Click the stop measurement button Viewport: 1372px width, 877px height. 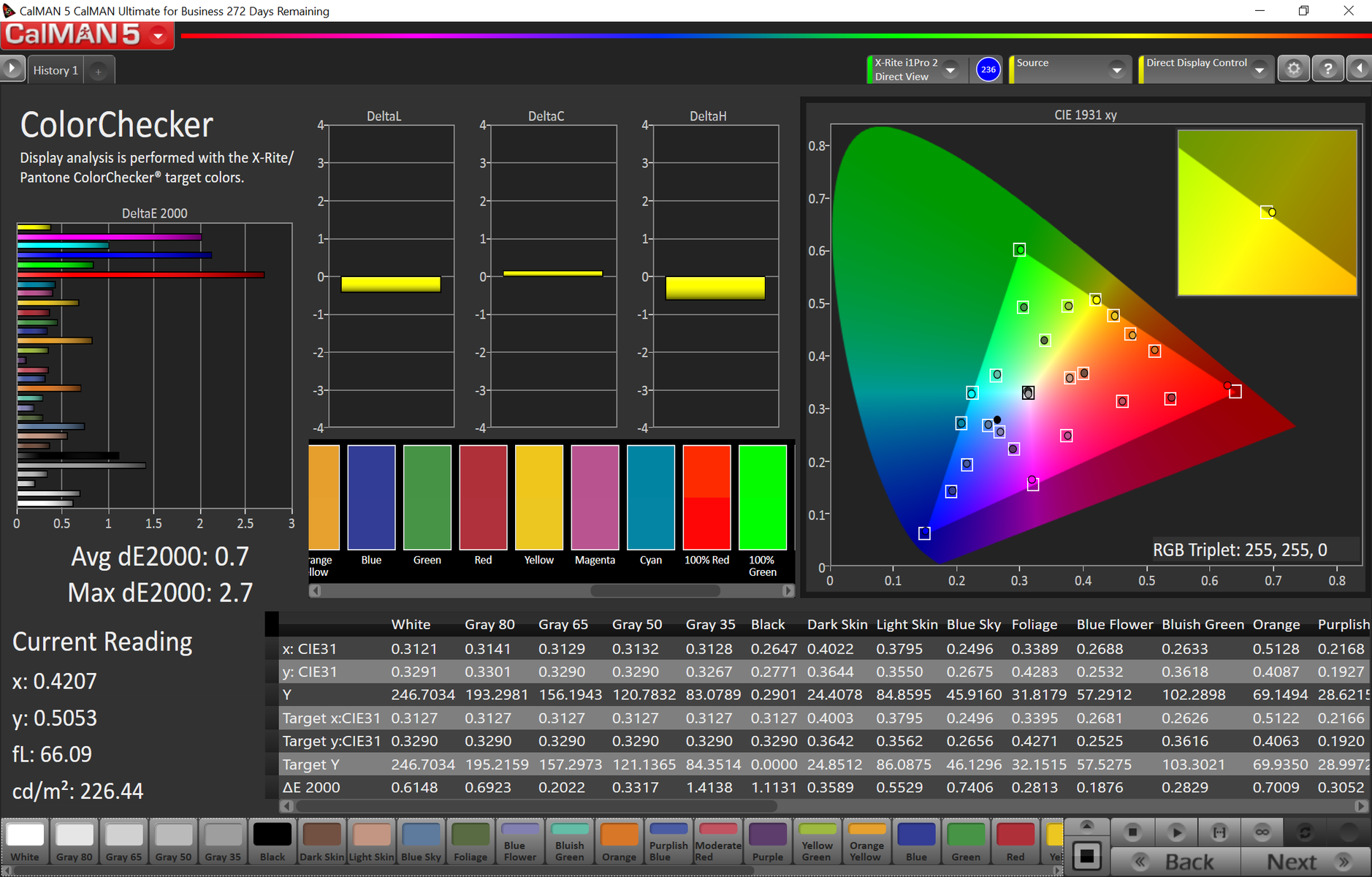click(1132, 832)
